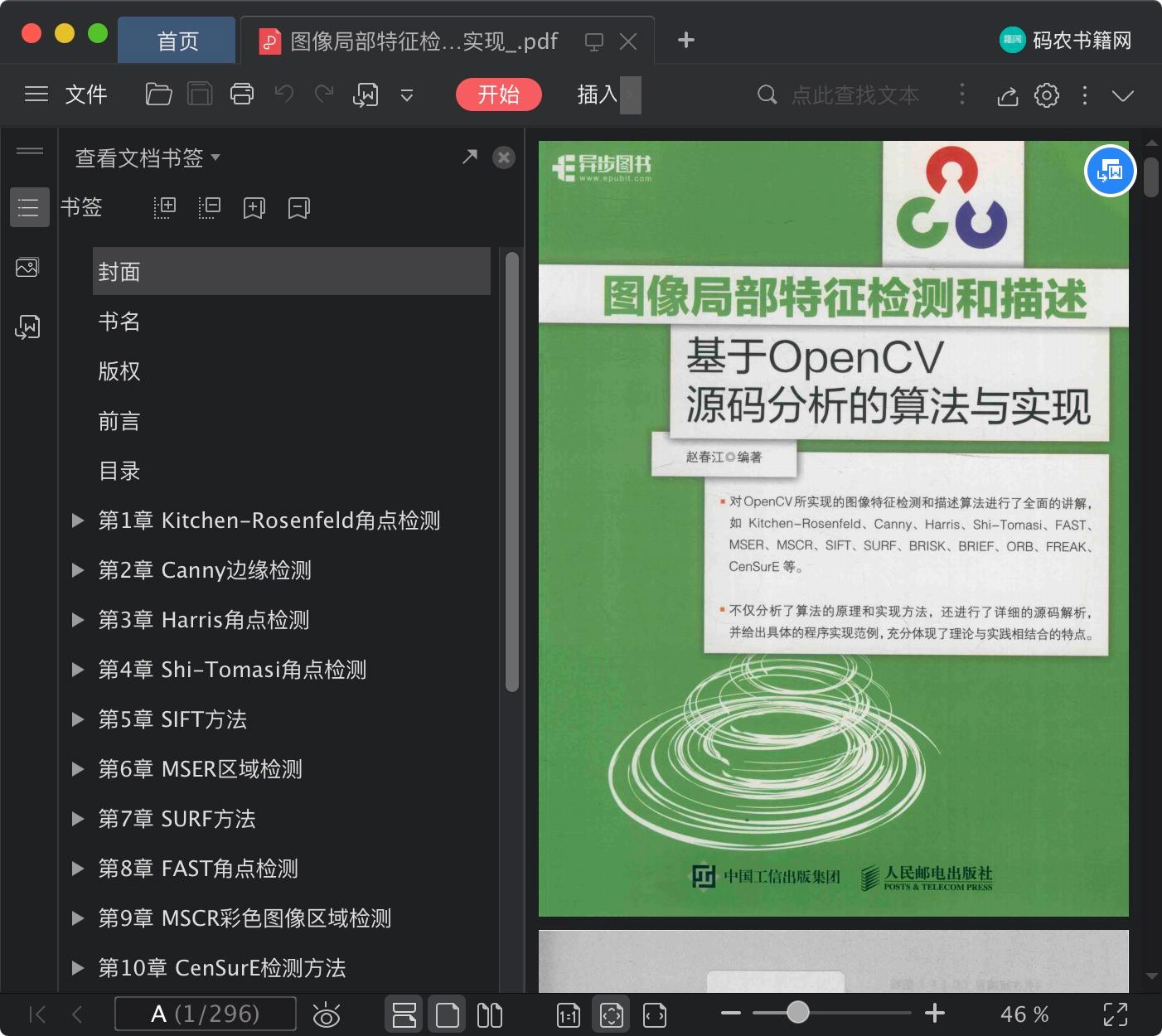Open bookmark 第10章 CenSurE检测方法
The width and height of the screenshot is (1162, 1036).
222,968
